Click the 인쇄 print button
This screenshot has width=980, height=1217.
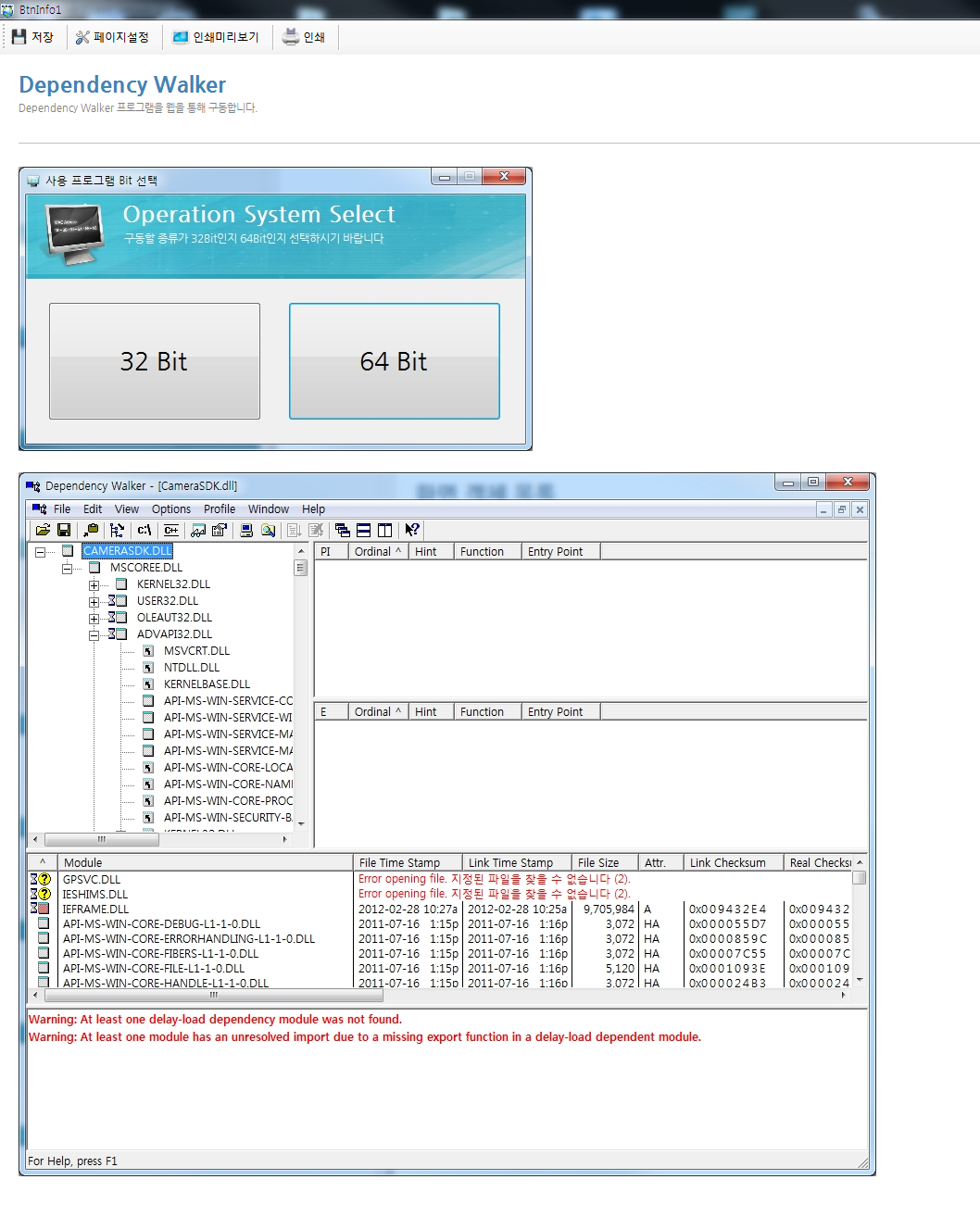tap(304, 37)
